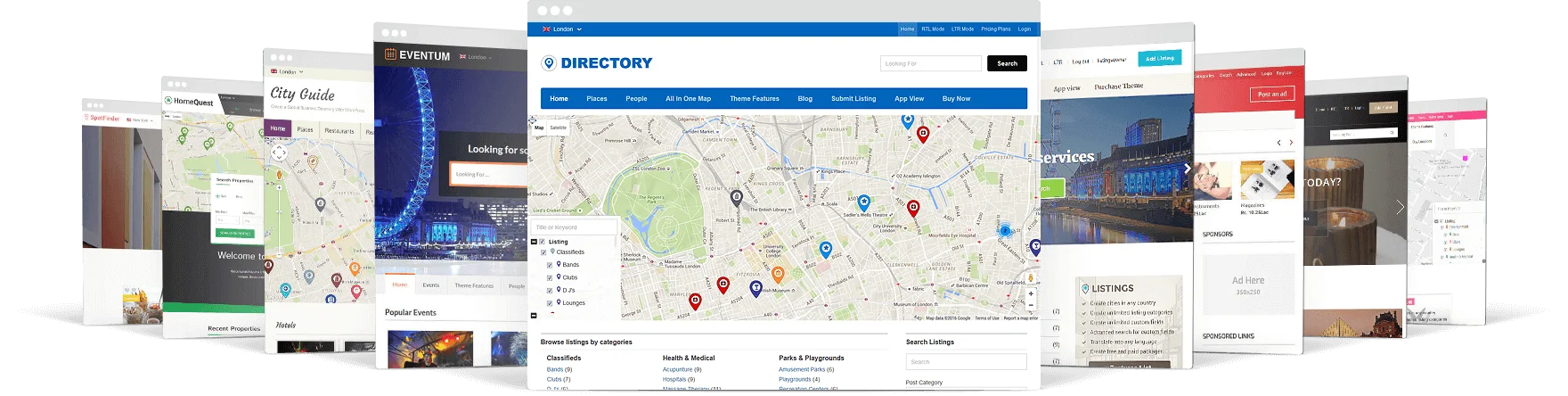Expand the collapsed group below Lounges

pos(535,315)
